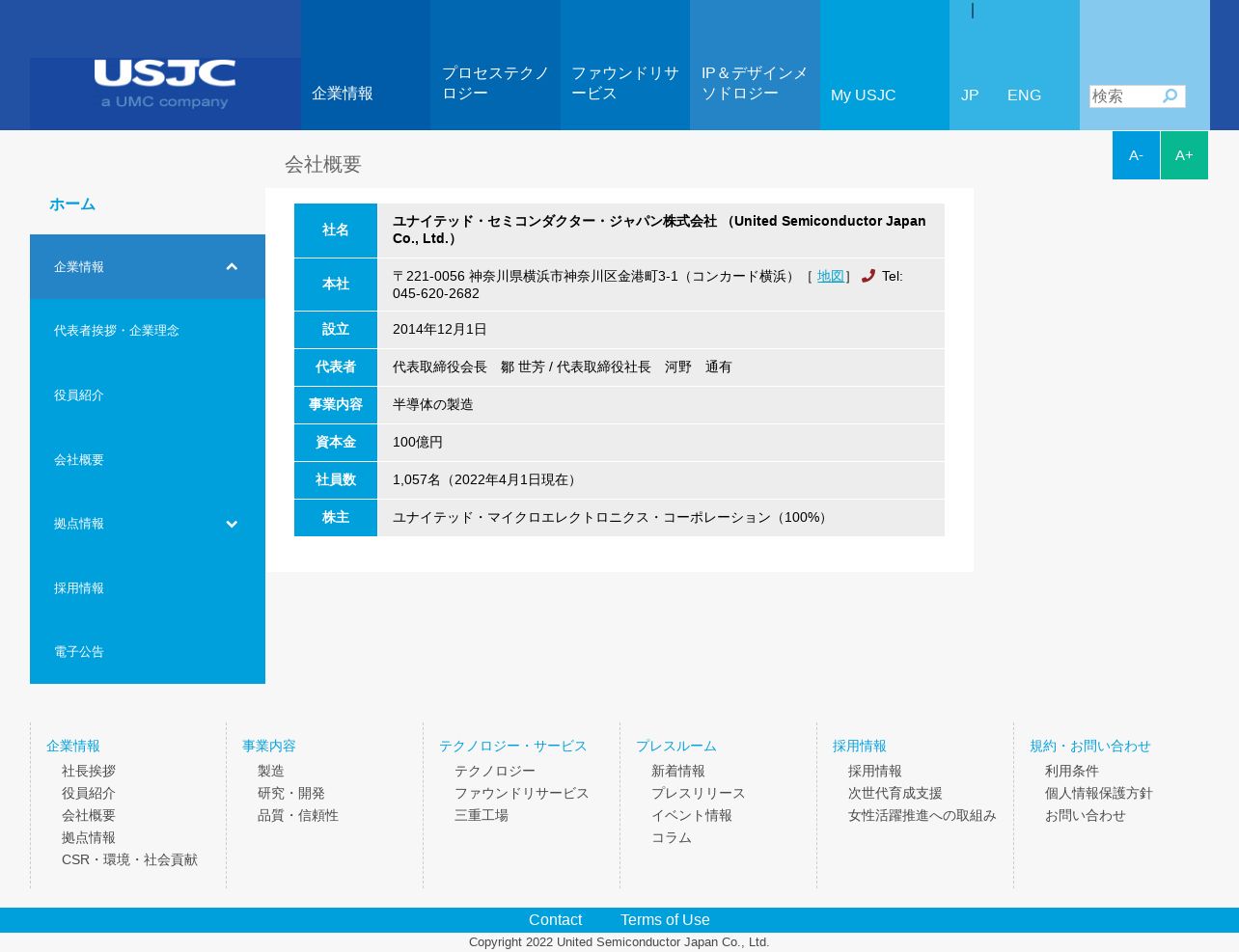Click the copyright text in footer

pyautogui.click(x=619, y=942)
